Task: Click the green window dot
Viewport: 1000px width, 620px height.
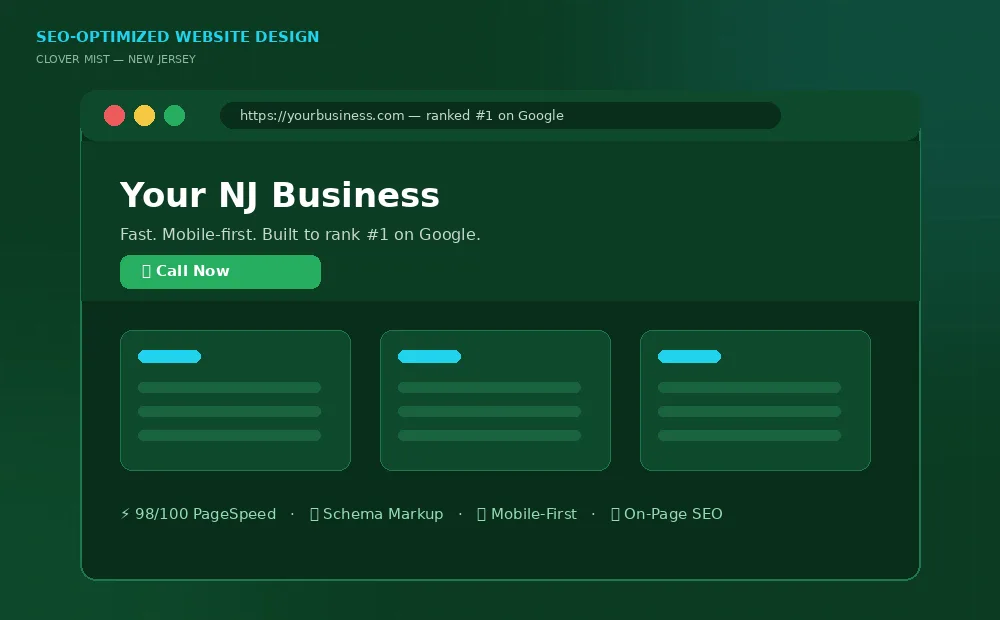Action: [x=175, y=115]
